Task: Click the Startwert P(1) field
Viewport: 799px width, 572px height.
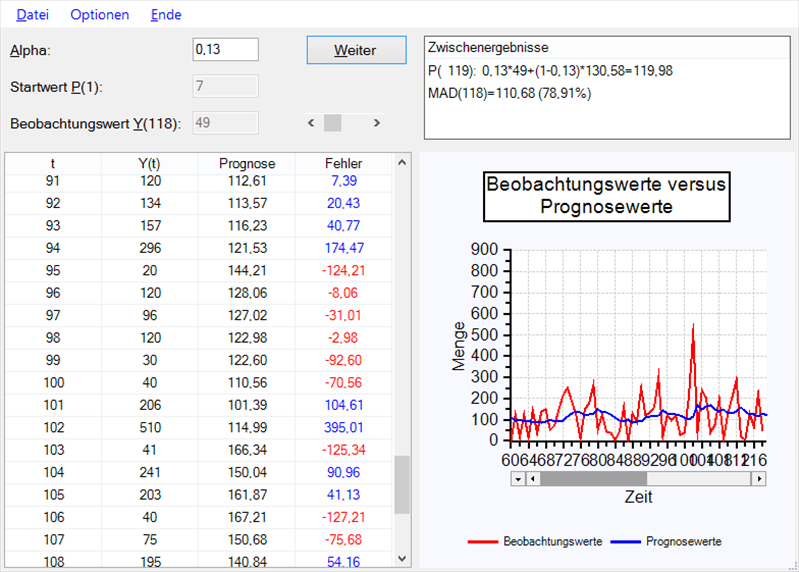Action: (x=225, y=86)
